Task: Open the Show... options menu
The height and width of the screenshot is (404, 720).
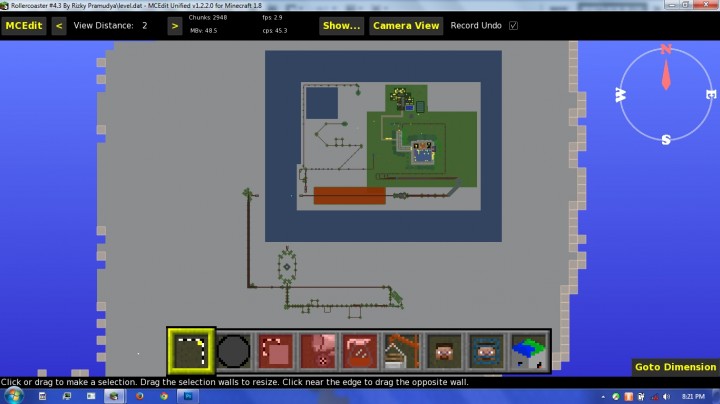Action: [341, 26]
